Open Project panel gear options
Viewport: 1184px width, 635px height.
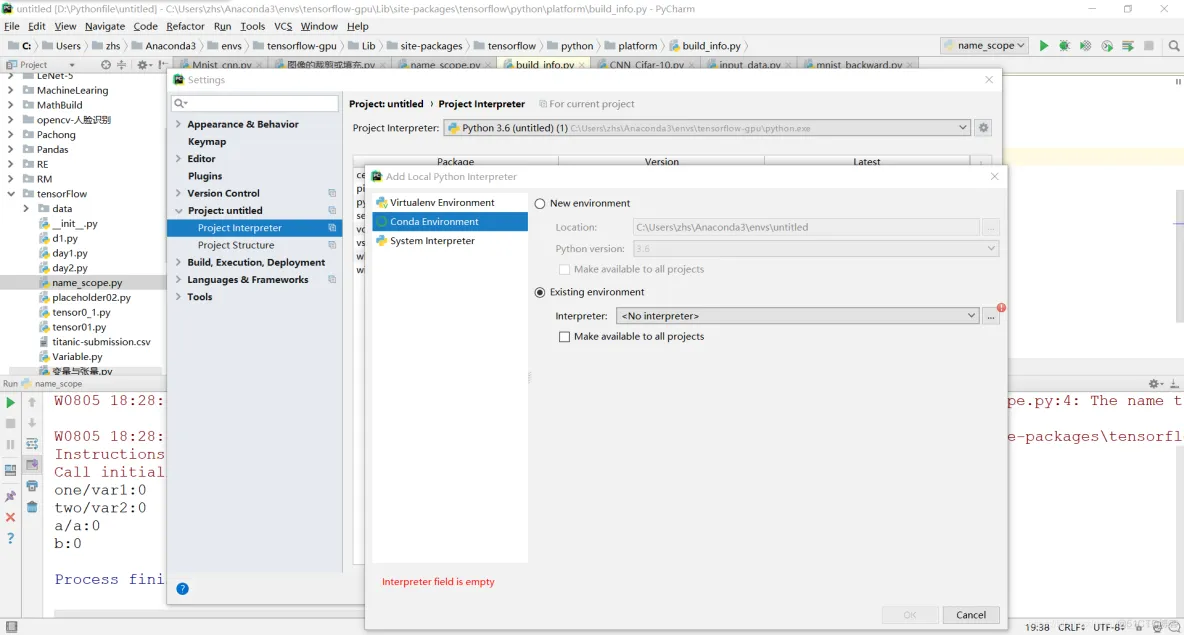(143, 65)
